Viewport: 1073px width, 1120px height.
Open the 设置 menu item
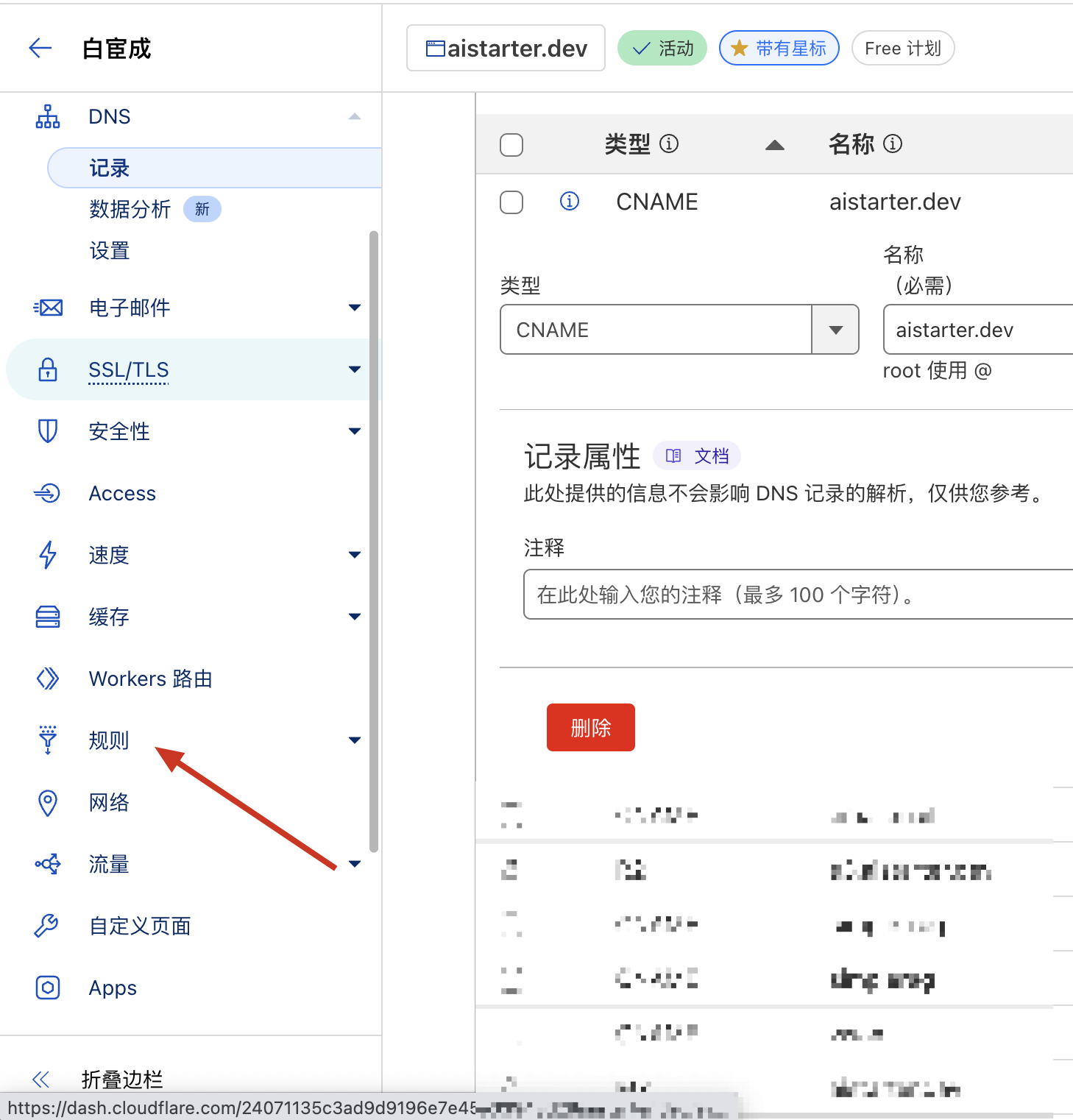pyautogui.click(x=108, y=251)
